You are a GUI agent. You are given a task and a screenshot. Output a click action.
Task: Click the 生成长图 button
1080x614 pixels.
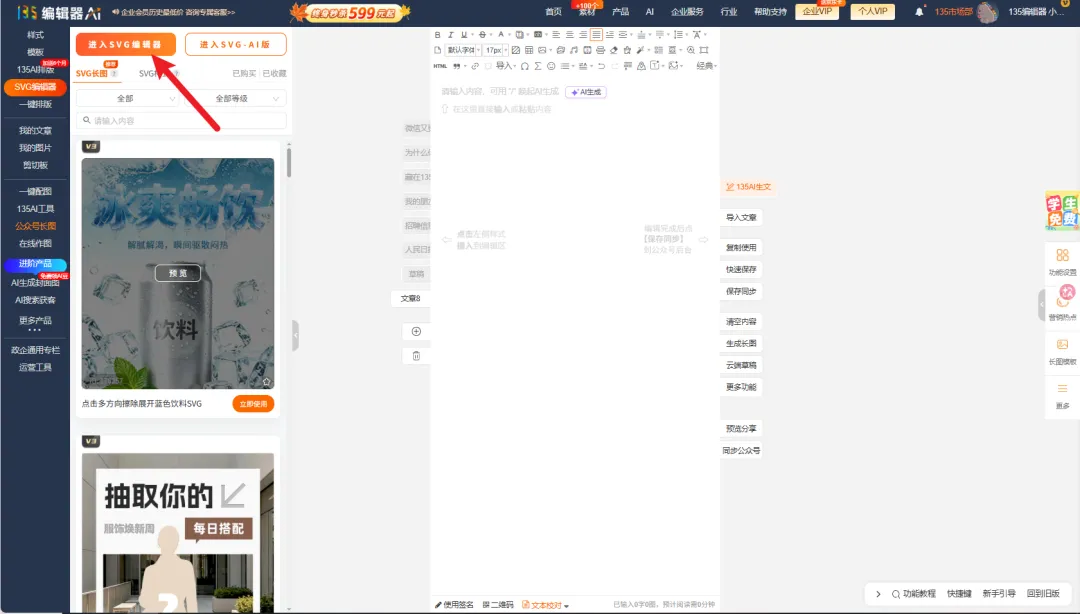click(x=741, y=343)
